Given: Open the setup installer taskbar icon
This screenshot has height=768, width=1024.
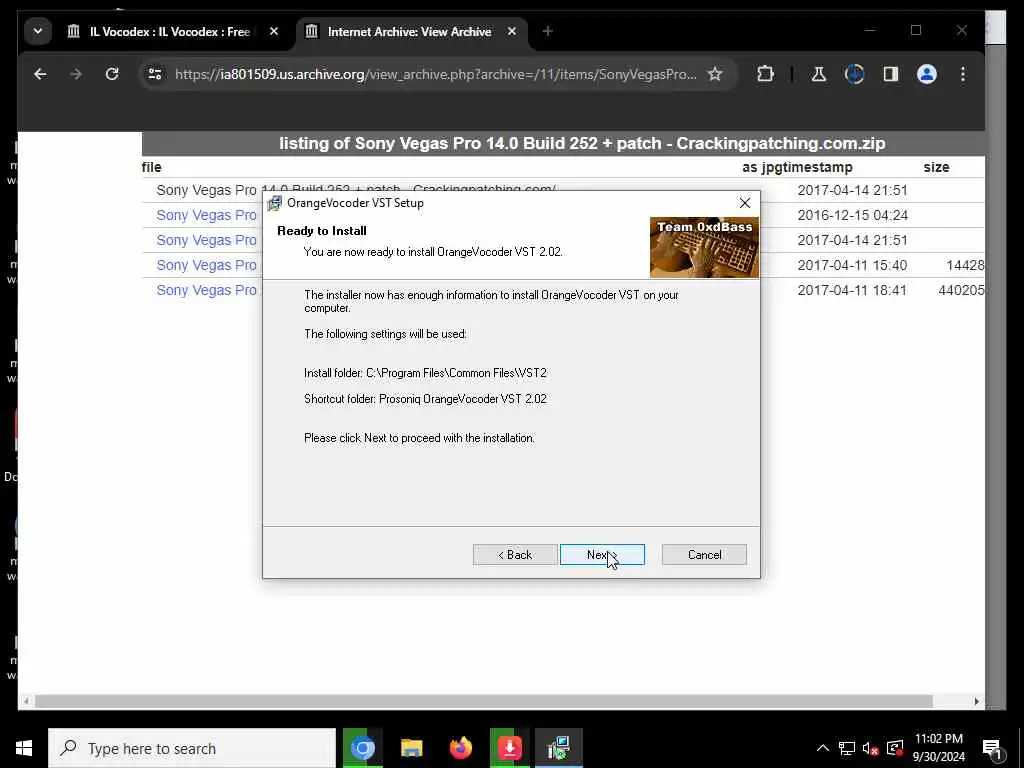Looking at the screenshot, I should point(558,748).
